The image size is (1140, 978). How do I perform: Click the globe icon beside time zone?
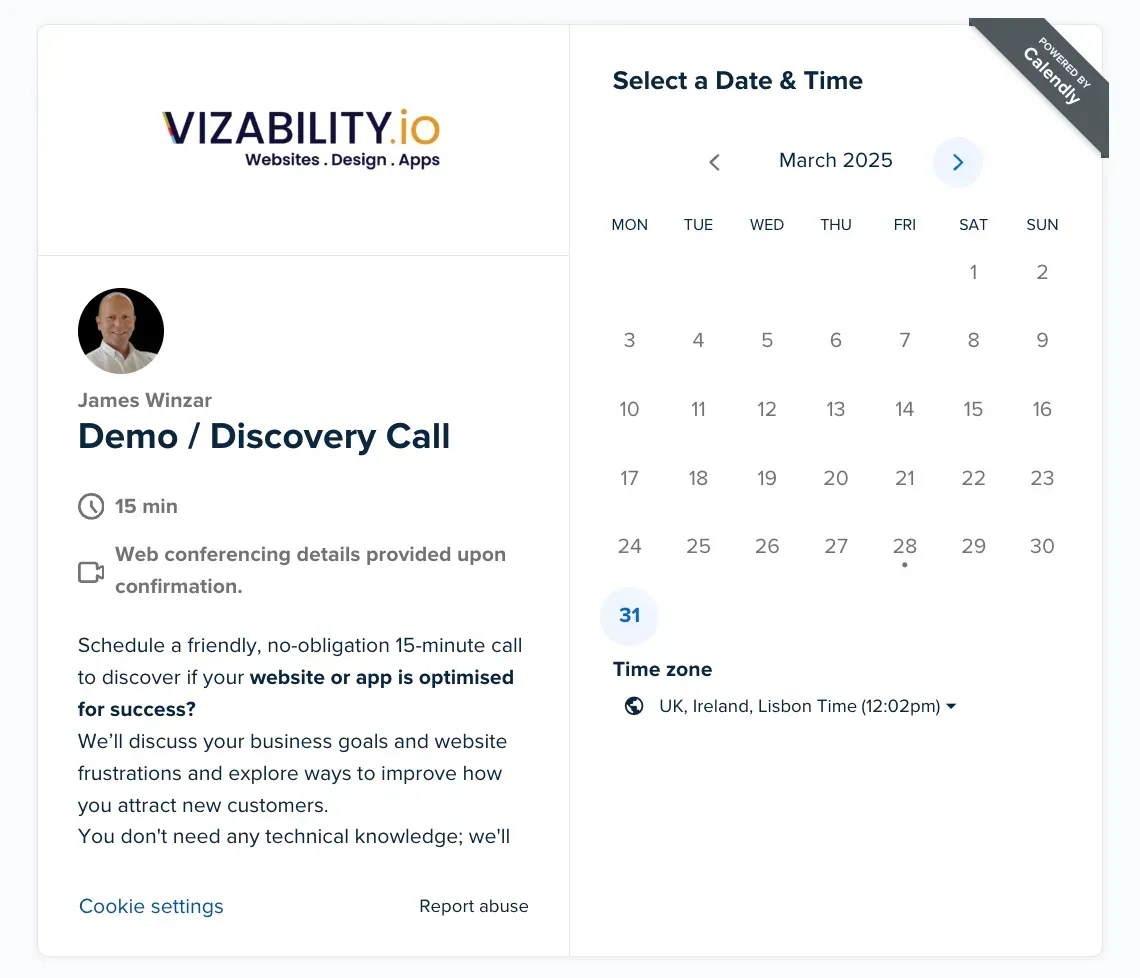[x=634, y=706]
